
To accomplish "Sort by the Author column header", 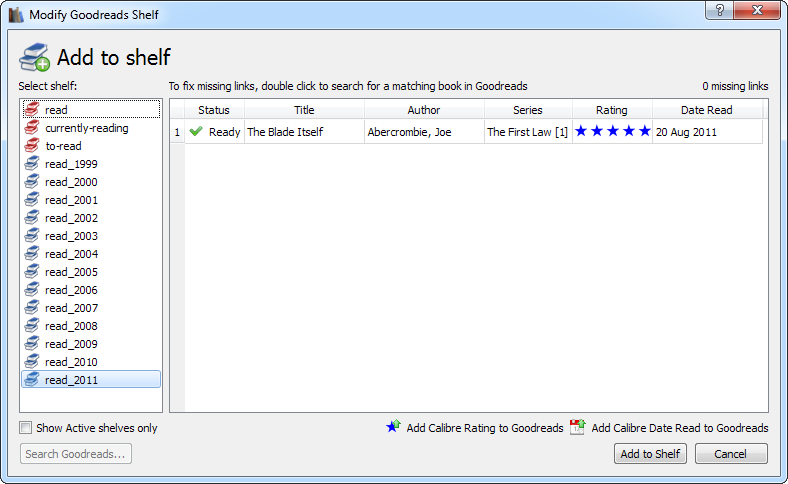I will pos(424,110).
